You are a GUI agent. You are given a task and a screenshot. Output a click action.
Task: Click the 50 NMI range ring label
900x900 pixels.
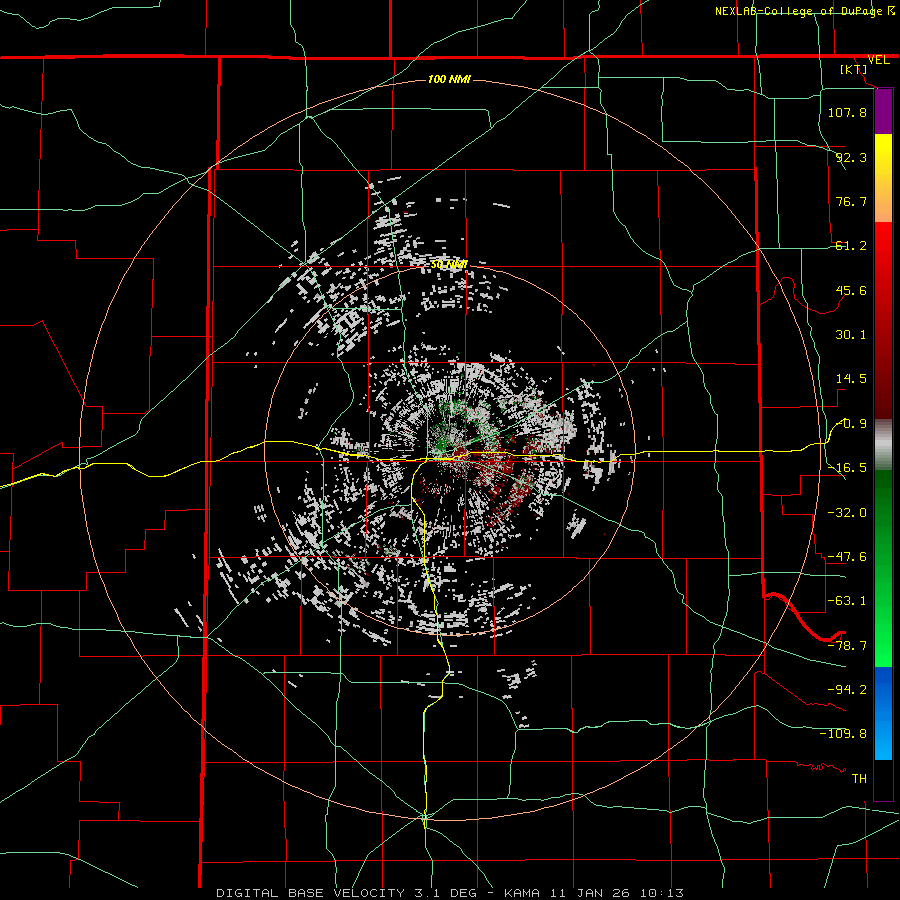pos(449,264)
